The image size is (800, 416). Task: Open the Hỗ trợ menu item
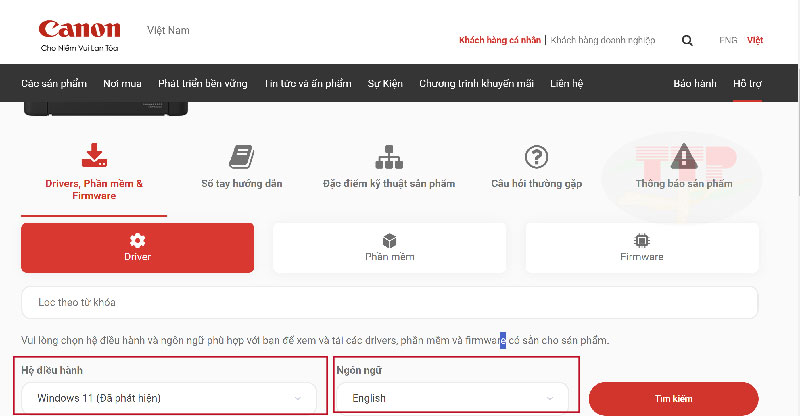click(747, 83)
